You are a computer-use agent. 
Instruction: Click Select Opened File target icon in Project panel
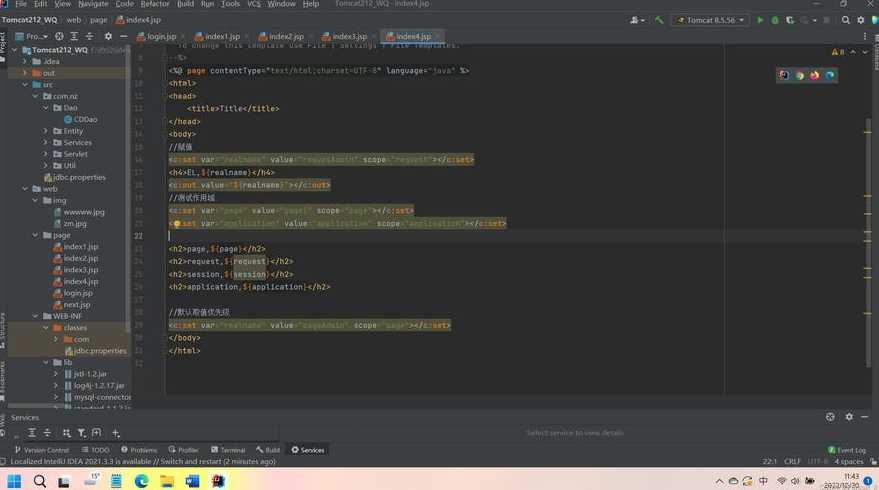coord(59,36)
